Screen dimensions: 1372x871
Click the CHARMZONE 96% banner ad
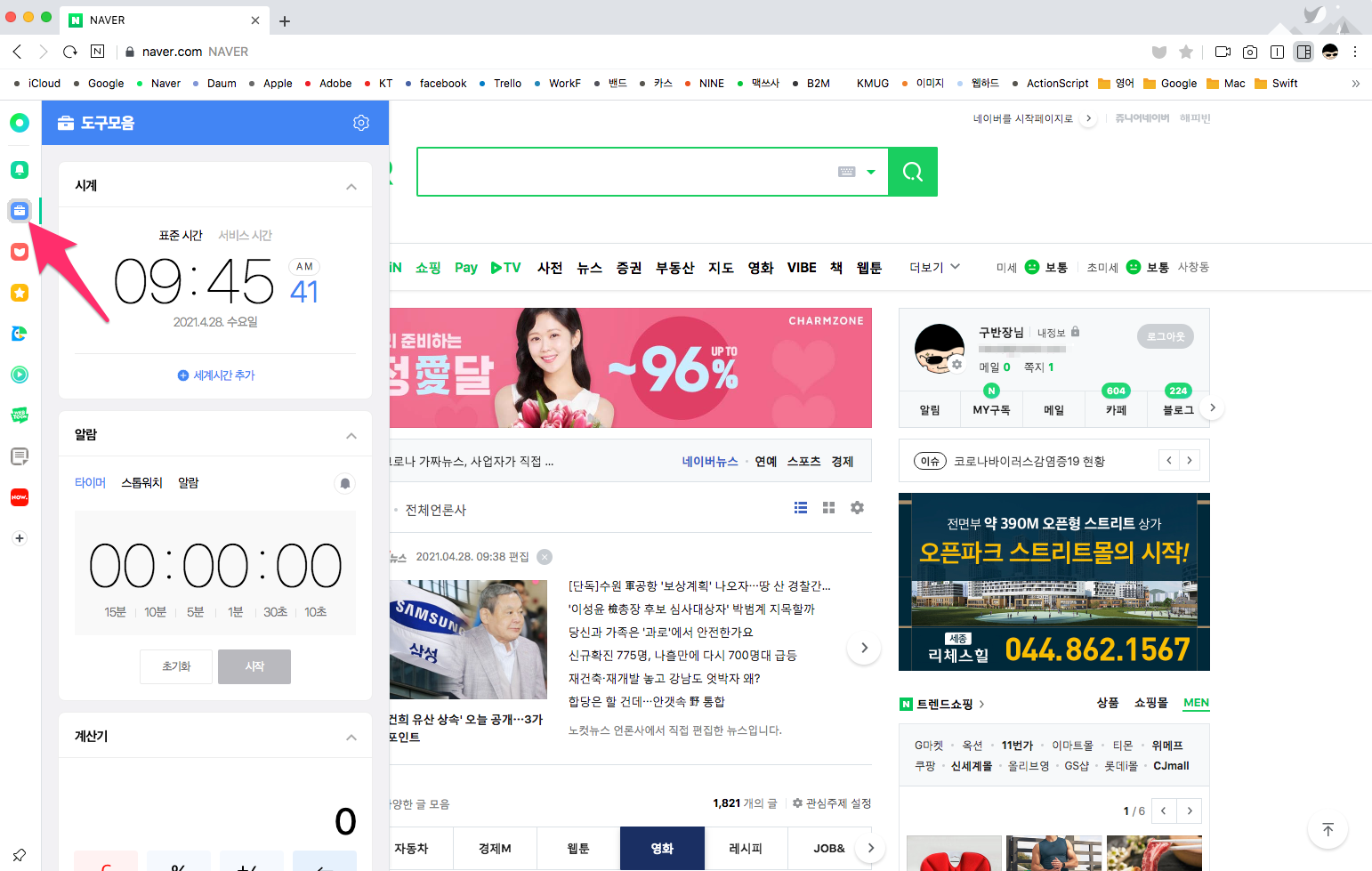click(x=631, y=367)
